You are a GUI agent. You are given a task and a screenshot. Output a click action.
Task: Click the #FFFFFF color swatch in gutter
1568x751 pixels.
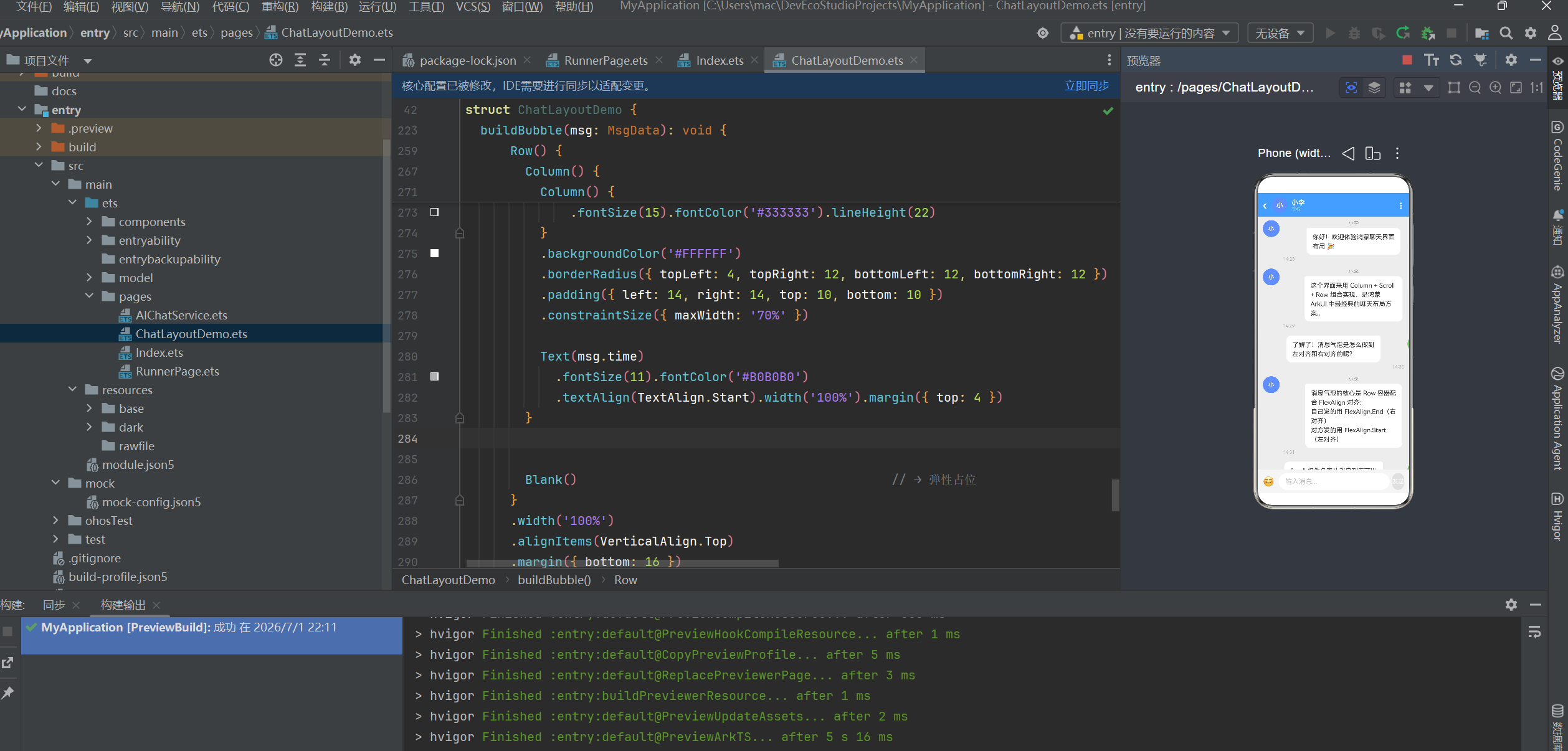tap(435, 253)
